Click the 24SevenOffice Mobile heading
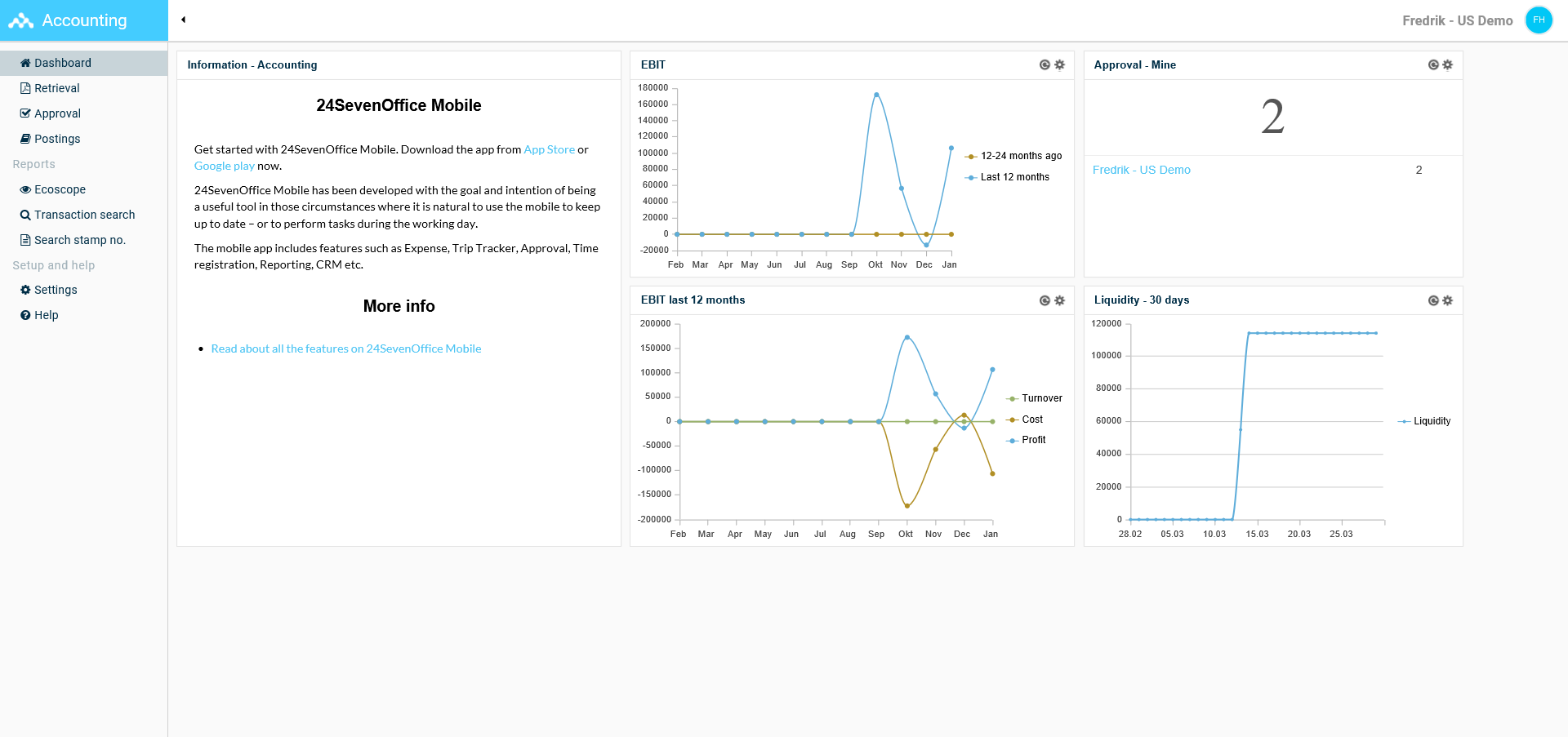Screen dimensions: 1568x737 point(399,105)
